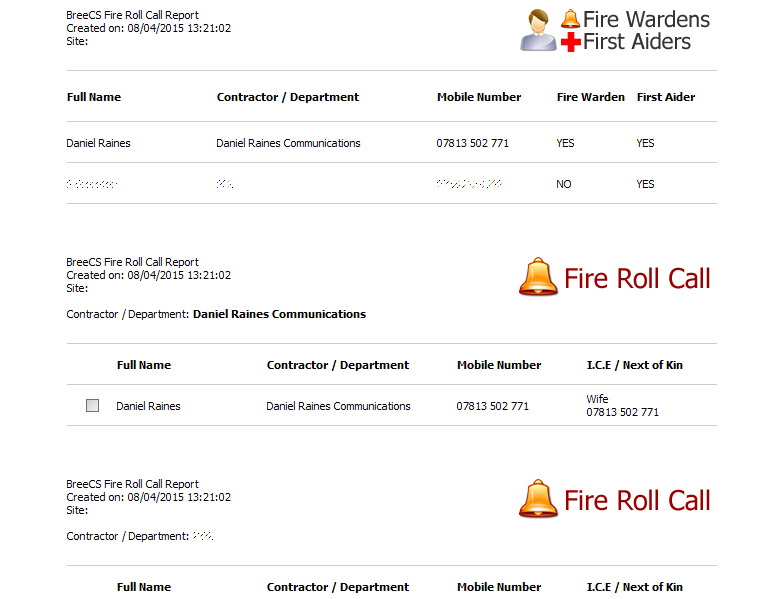Tick the checkbox beside Daniel Raines
Screen dimensions: 783x599
[93, 406]
